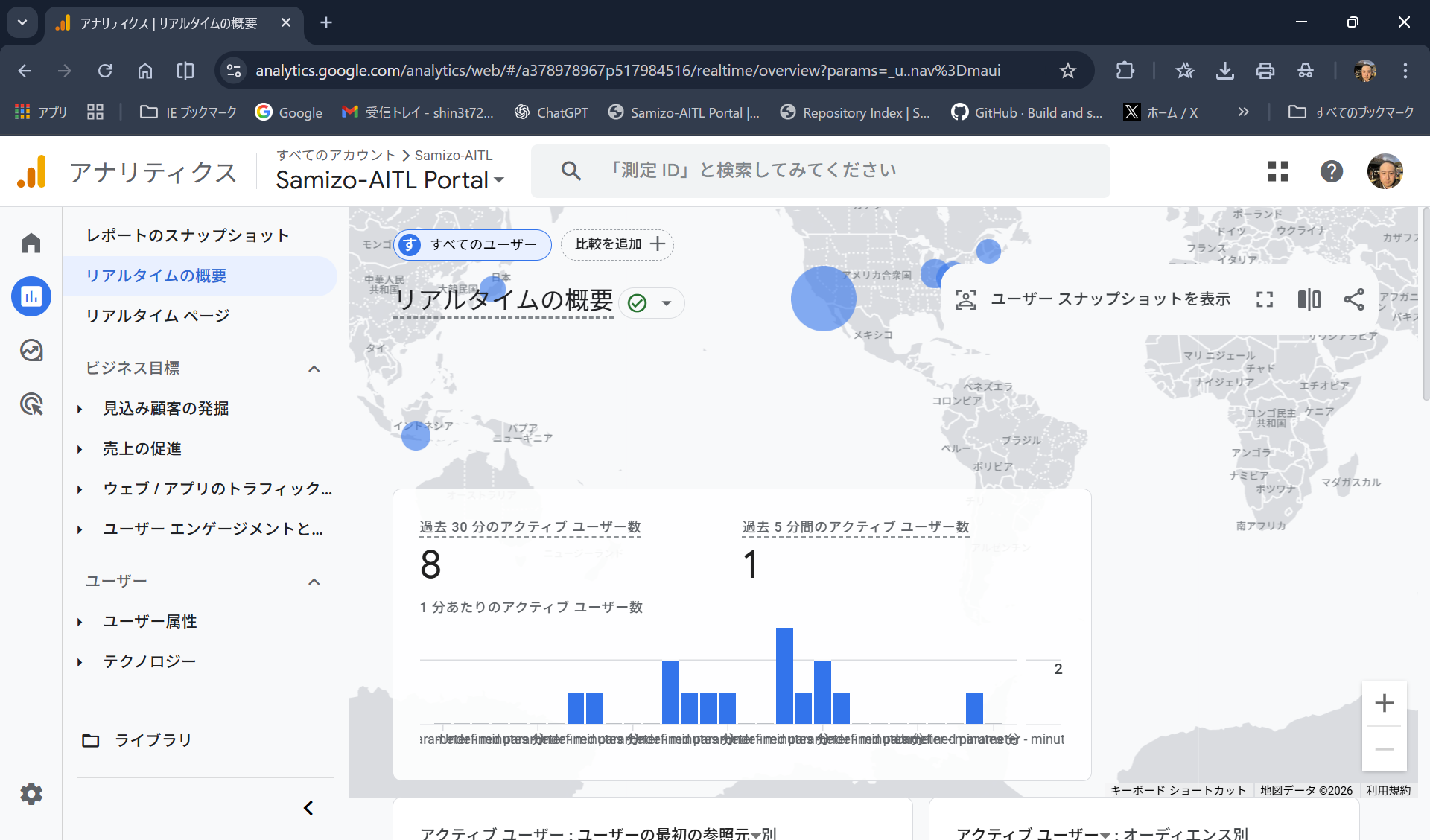
Task: Collapse the ビジネス目標 section
Action: coord(314,369)
